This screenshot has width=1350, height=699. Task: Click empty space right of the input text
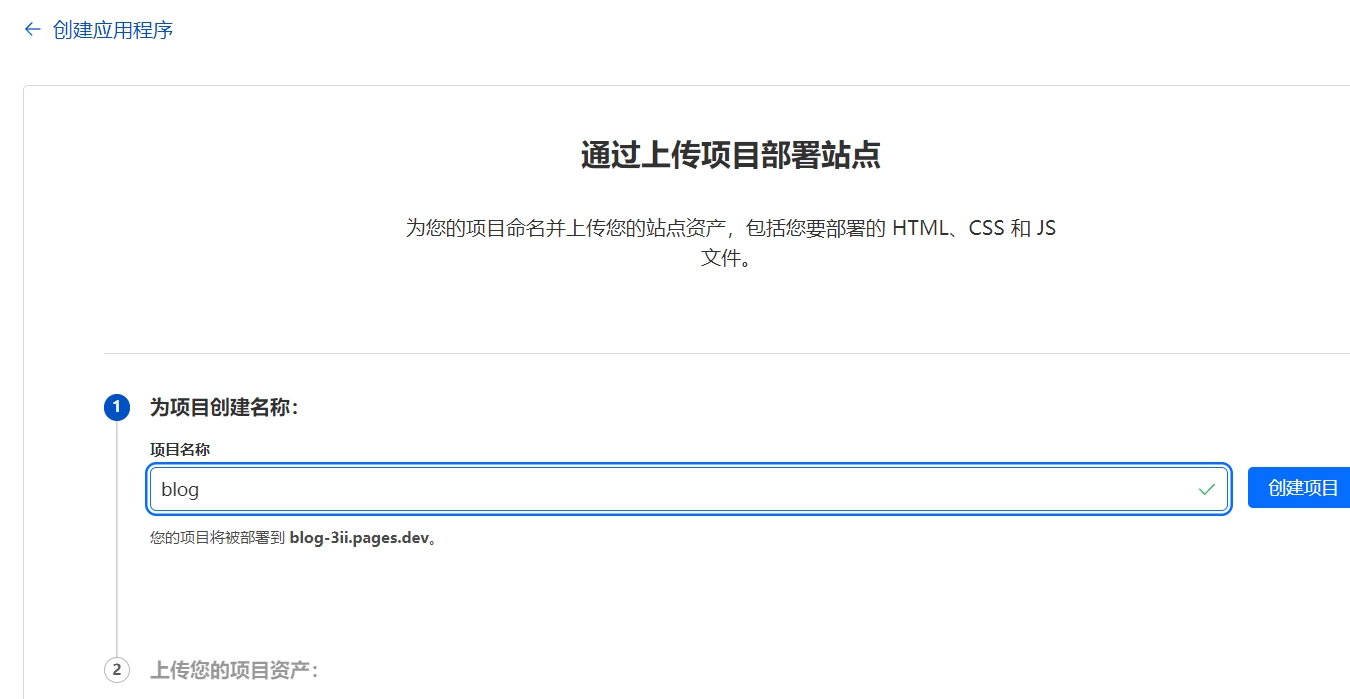point(700,490)
